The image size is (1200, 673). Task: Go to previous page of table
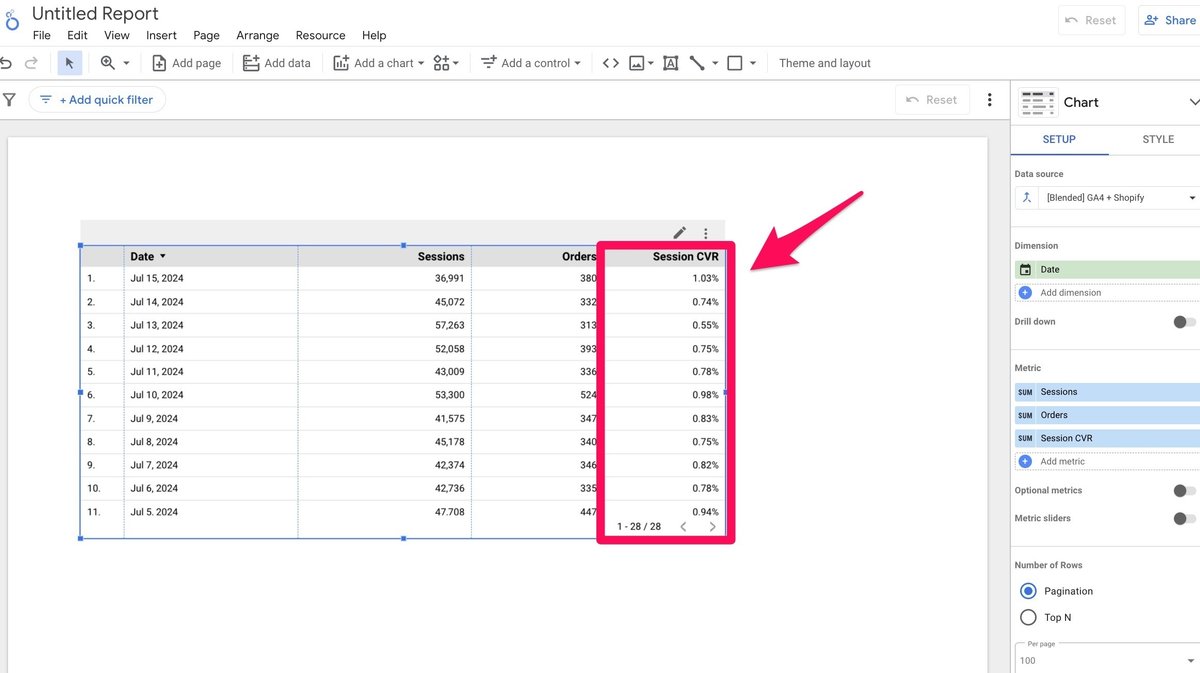684,526
